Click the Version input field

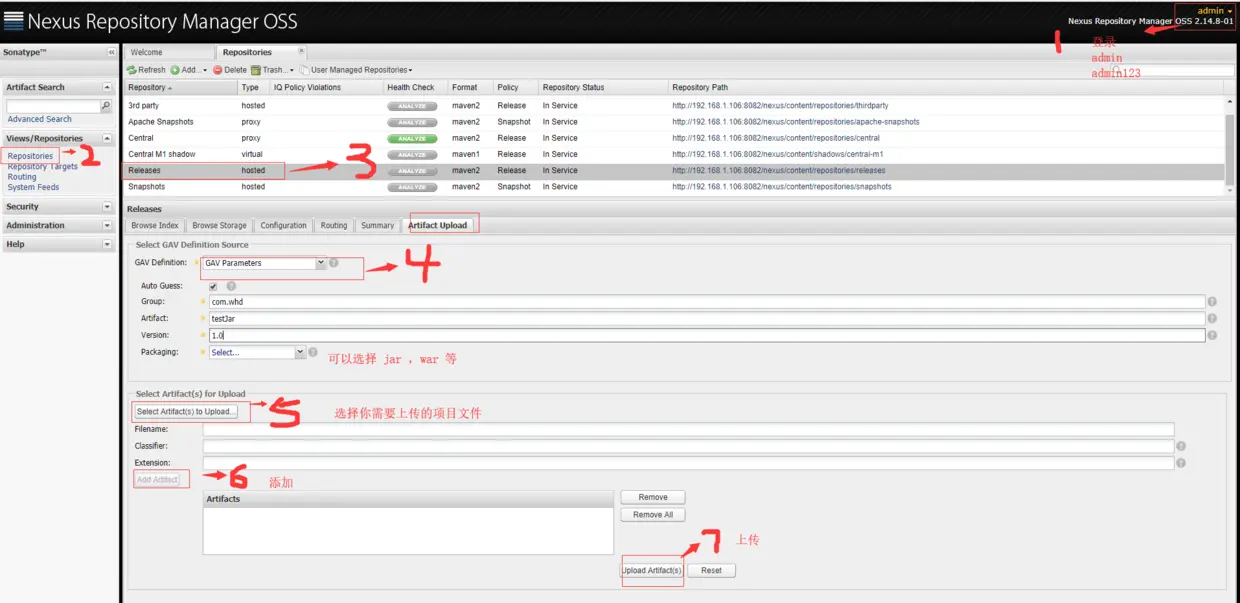[706, 335]
